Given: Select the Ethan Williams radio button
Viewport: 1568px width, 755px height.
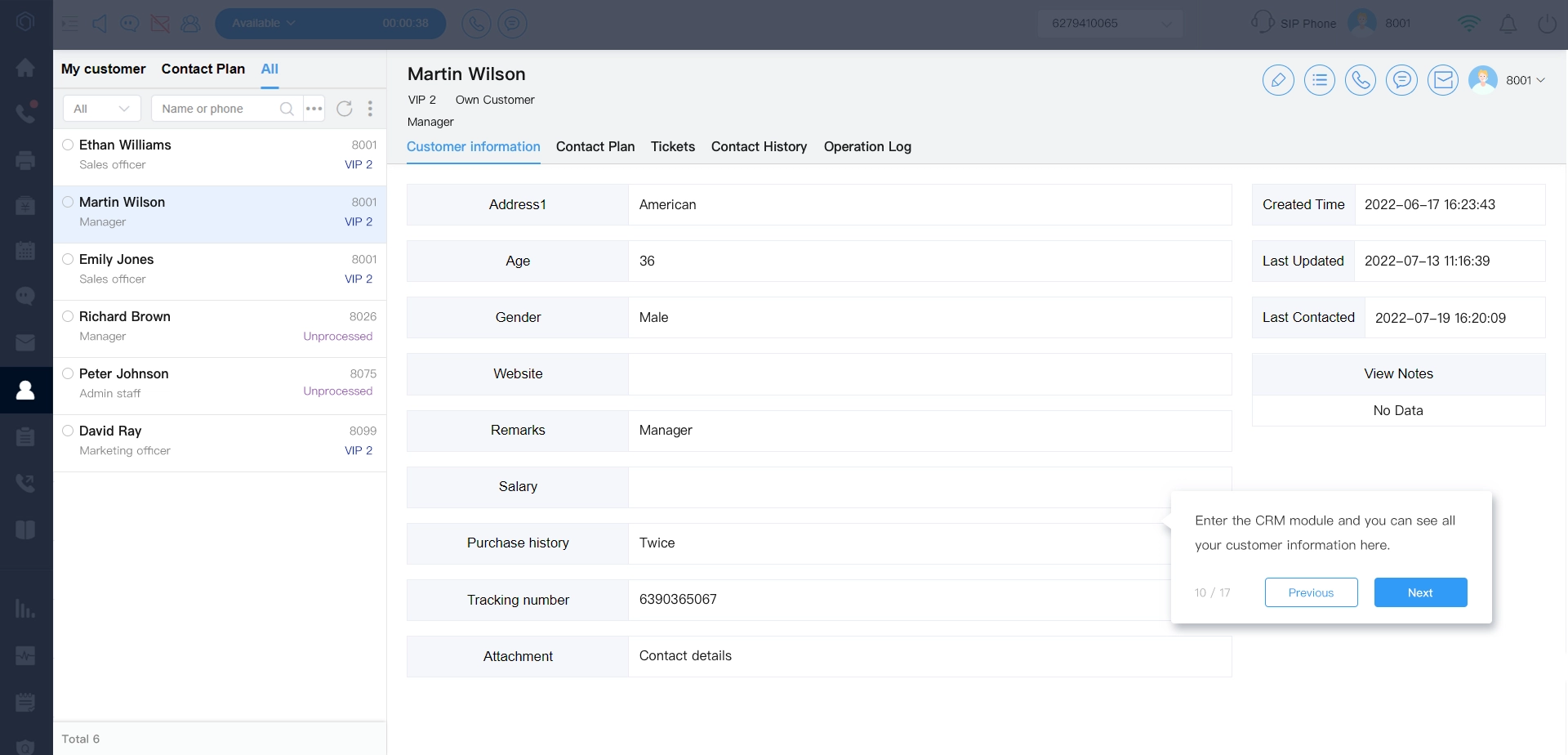Looking at the screenshot, I should coord(68,145).
